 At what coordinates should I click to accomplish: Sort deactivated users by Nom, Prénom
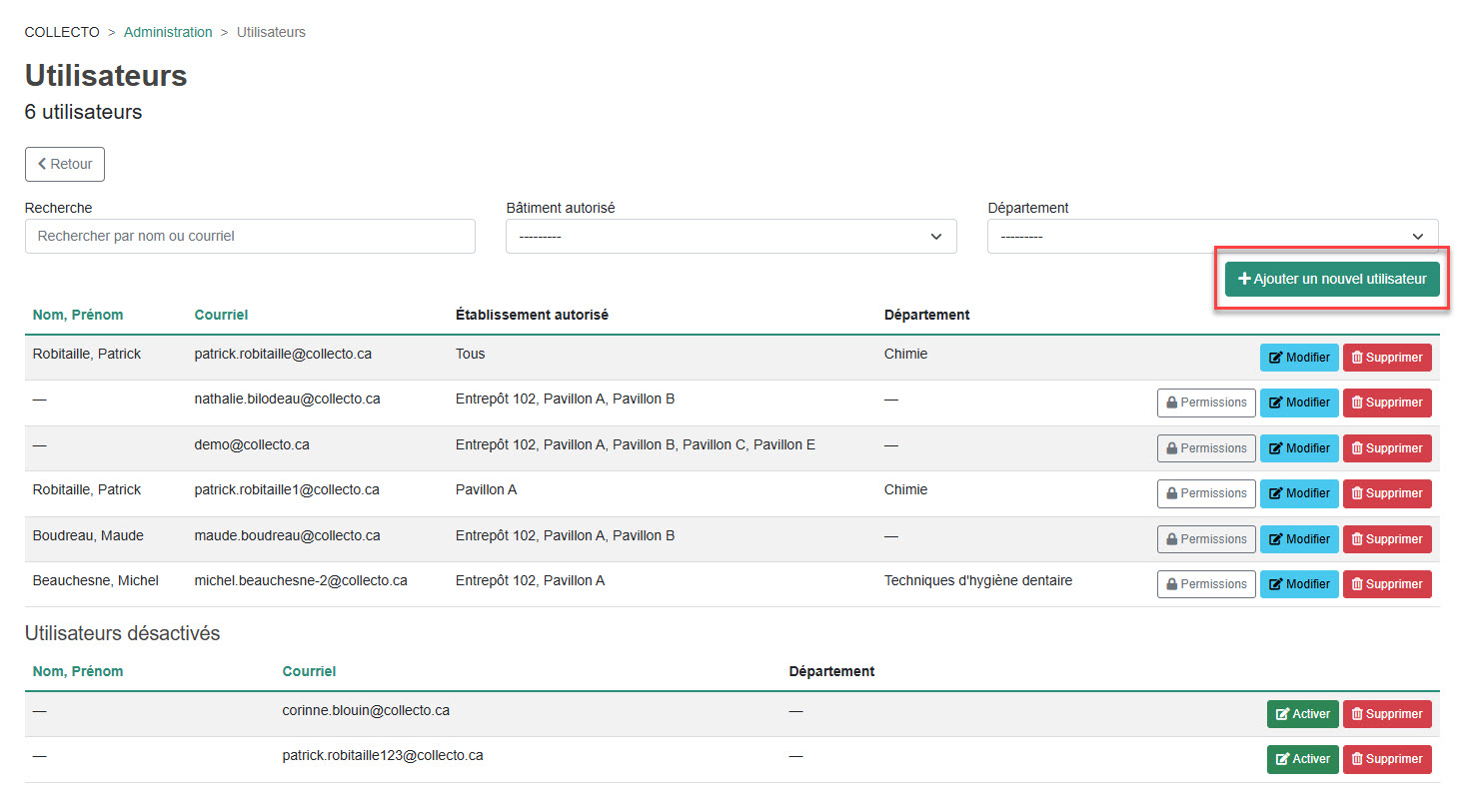pos(78,671)
